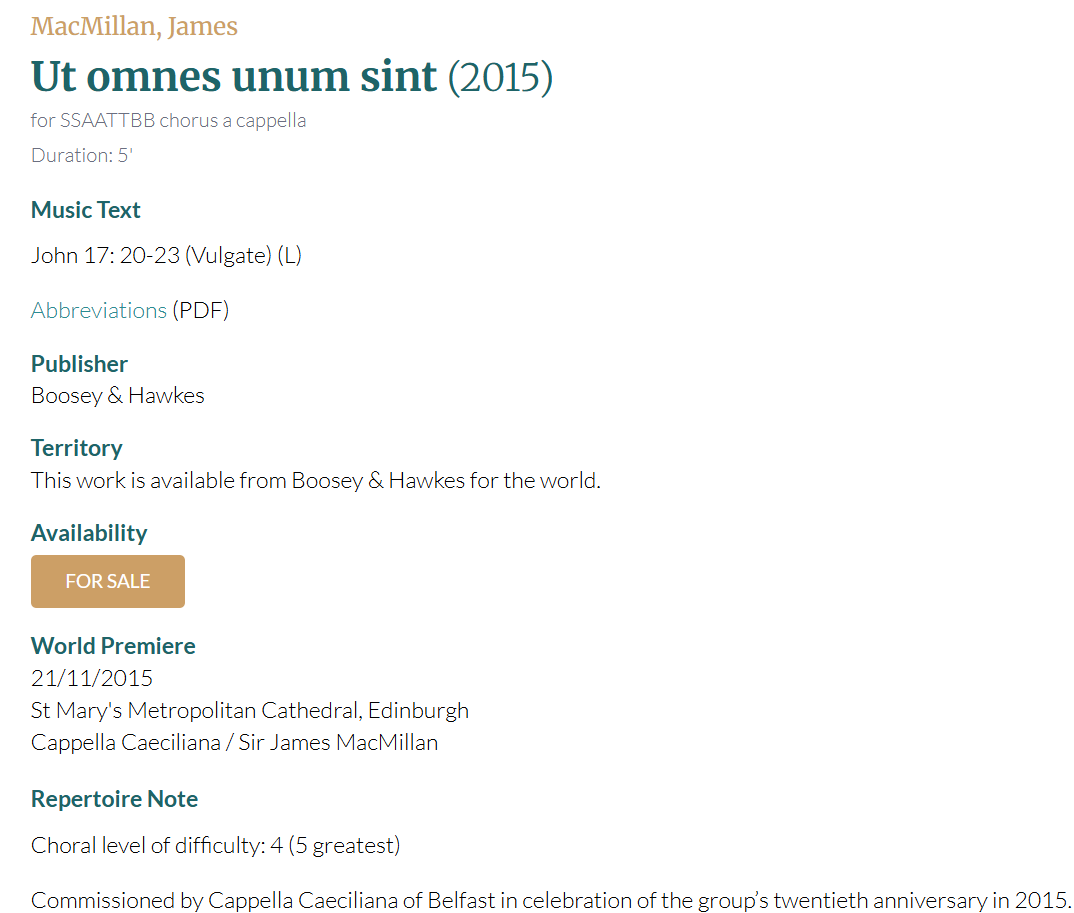Screen dimensions: 1074x913
Task: Click the premiere date 21/11/2015
Action: [92, 678]
